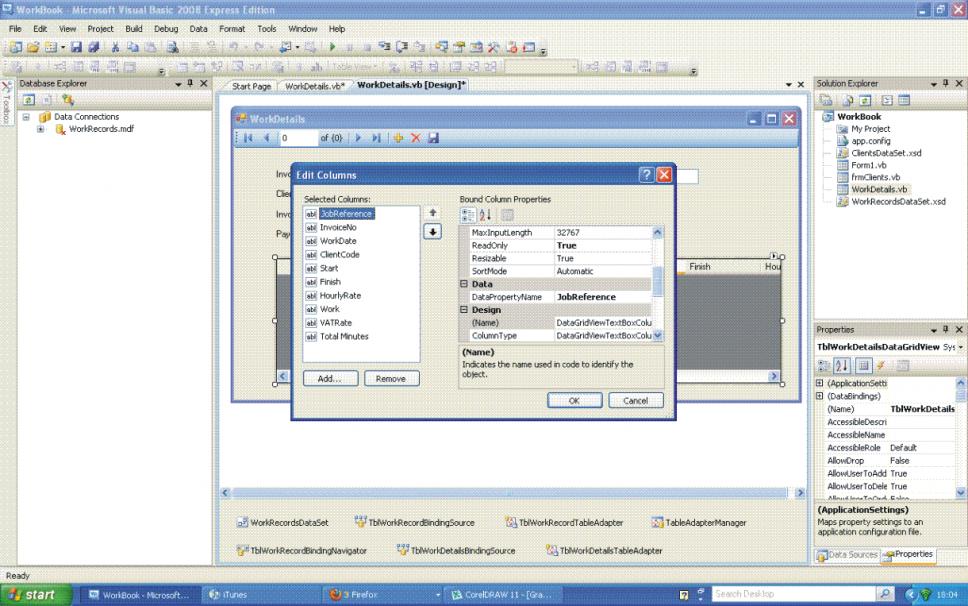Viewport: 968px width, 606px height.
Task: Click the Save icon in main toolbar
Action: tap(76, 47)
